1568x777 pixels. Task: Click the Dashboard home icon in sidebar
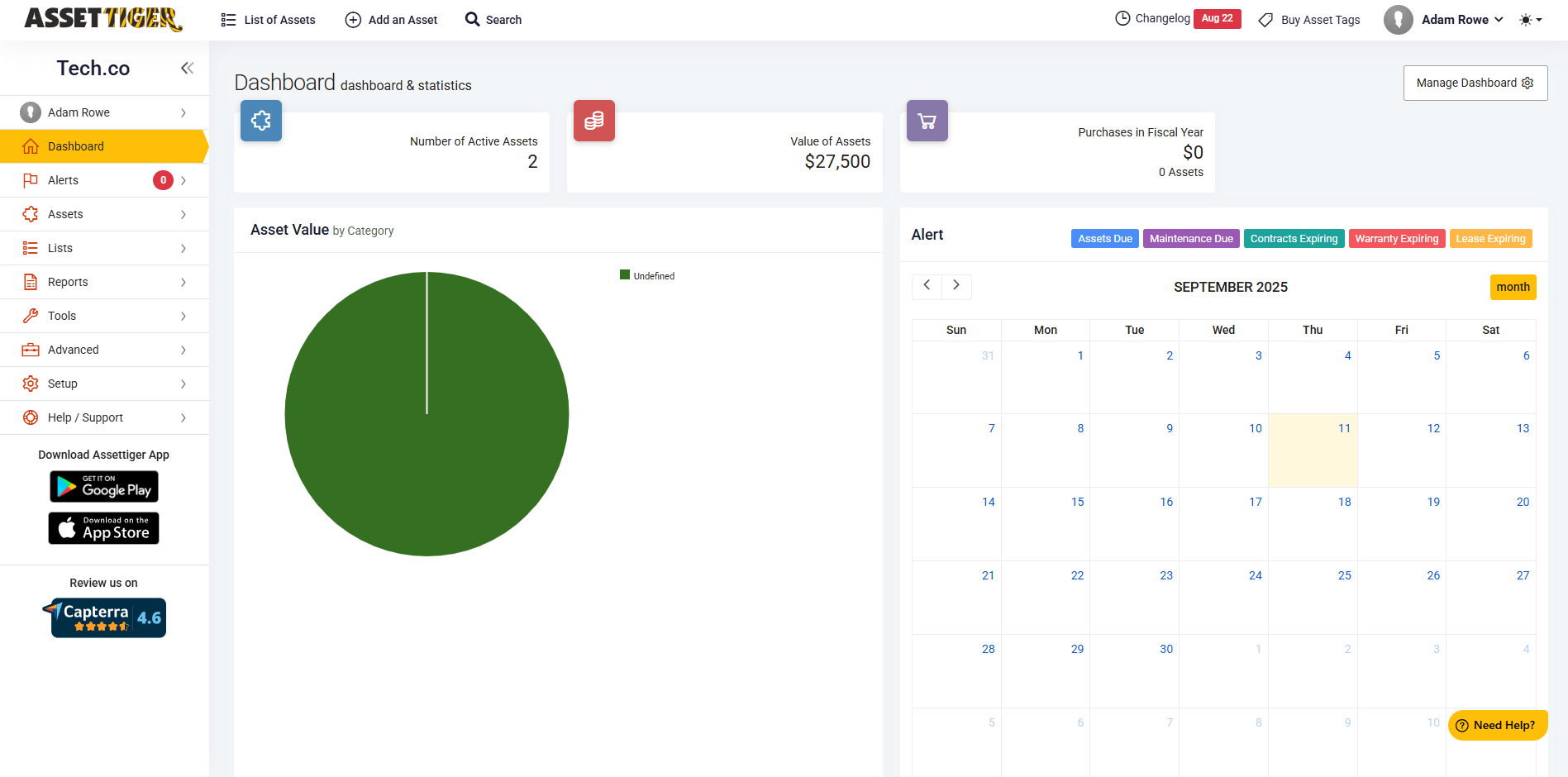pos(31,146)
